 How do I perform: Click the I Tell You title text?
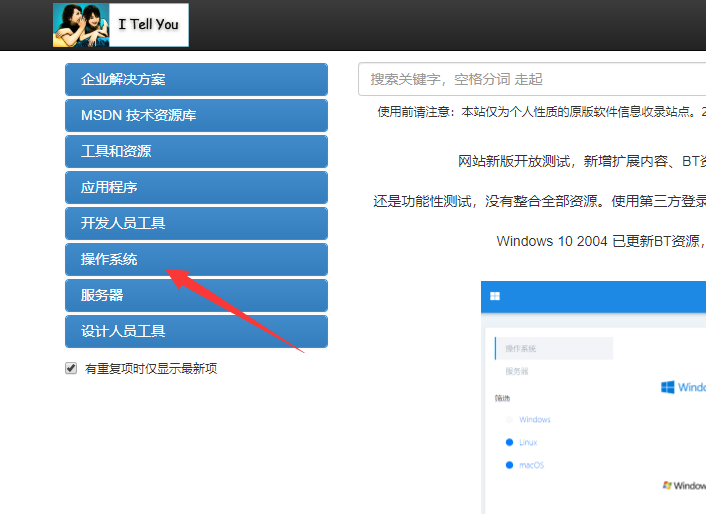pyautogui.click(x=148, y=24)
